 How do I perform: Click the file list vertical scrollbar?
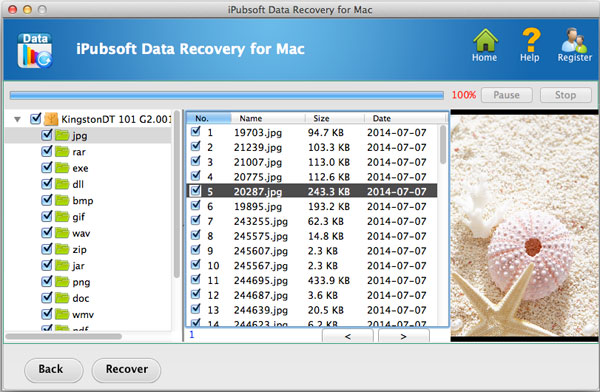[443, 145]
